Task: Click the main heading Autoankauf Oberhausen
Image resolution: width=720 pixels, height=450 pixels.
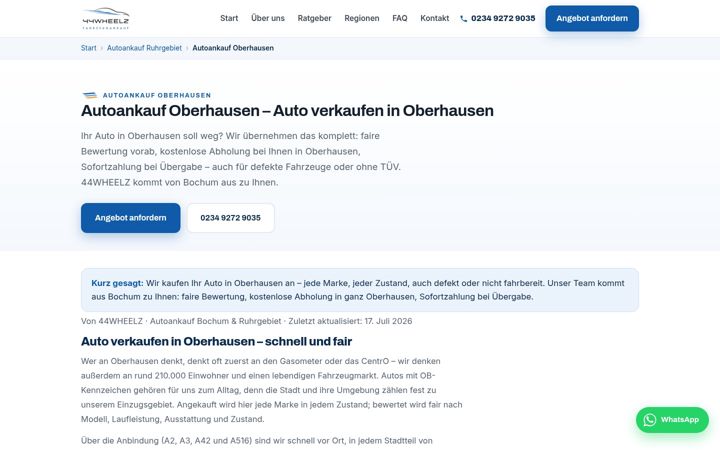Action: [x=287, y=111]
